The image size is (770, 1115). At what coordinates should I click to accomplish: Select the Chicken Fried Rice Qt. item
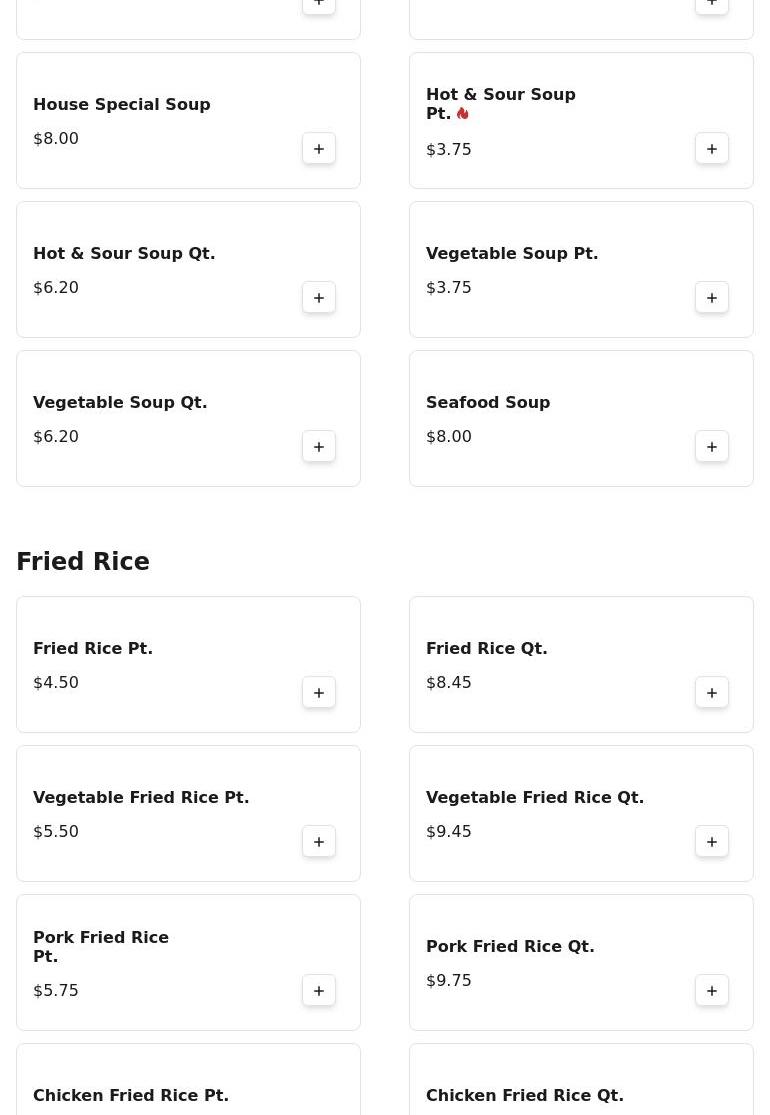point(525,1095)
